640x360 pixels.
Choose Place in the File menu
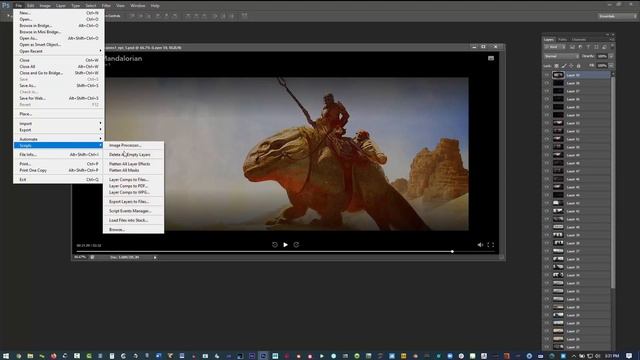point(58,114)
